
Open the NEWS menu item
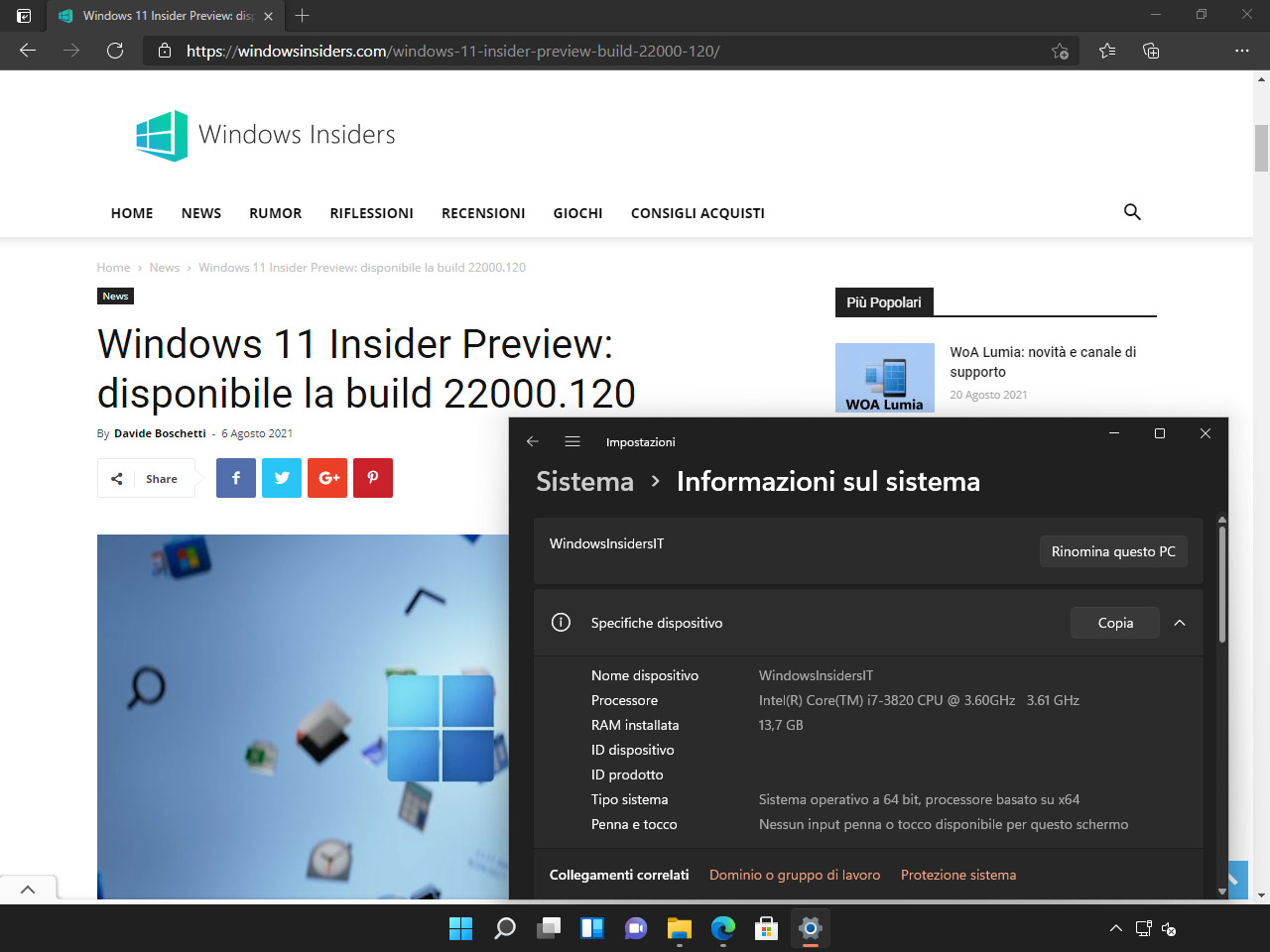201,213
